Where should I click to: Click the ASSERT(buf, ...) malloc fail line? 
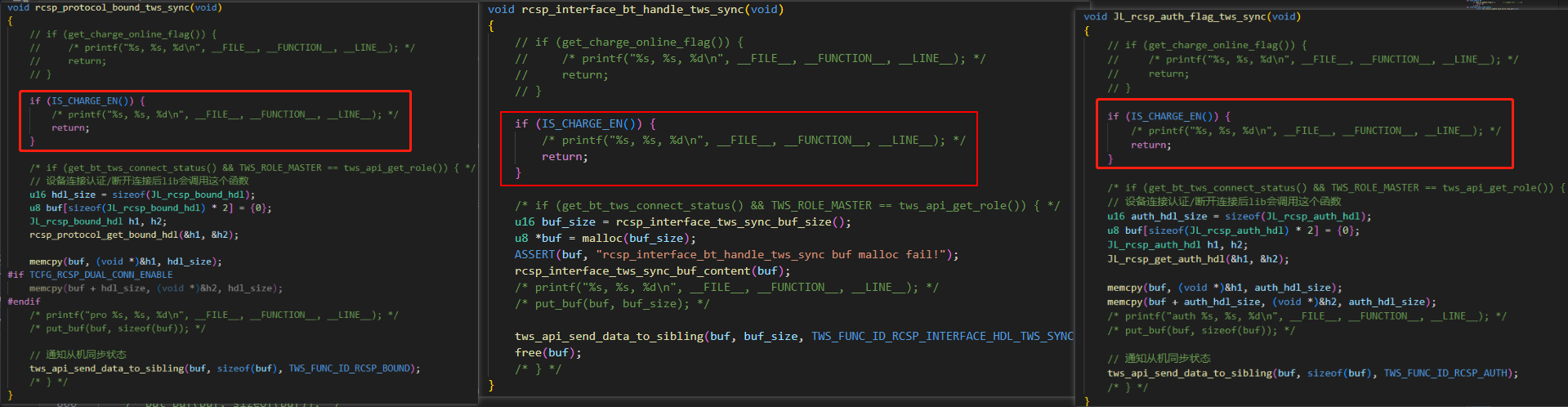click(737, 254)
